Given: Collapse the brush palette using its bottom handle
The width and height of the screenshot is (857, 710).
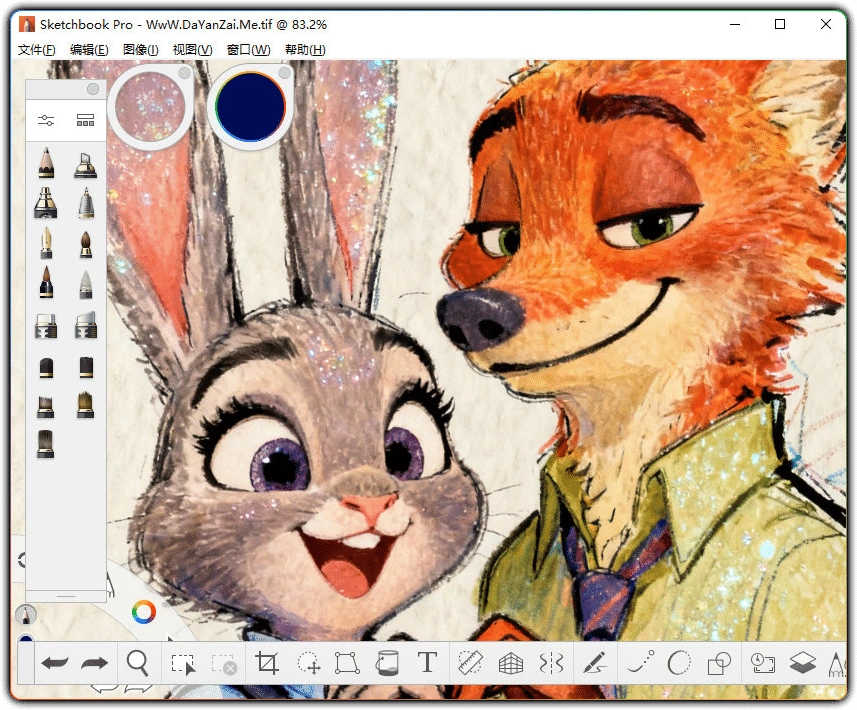Looking at the screenshot, I should (x=66, y=597).
